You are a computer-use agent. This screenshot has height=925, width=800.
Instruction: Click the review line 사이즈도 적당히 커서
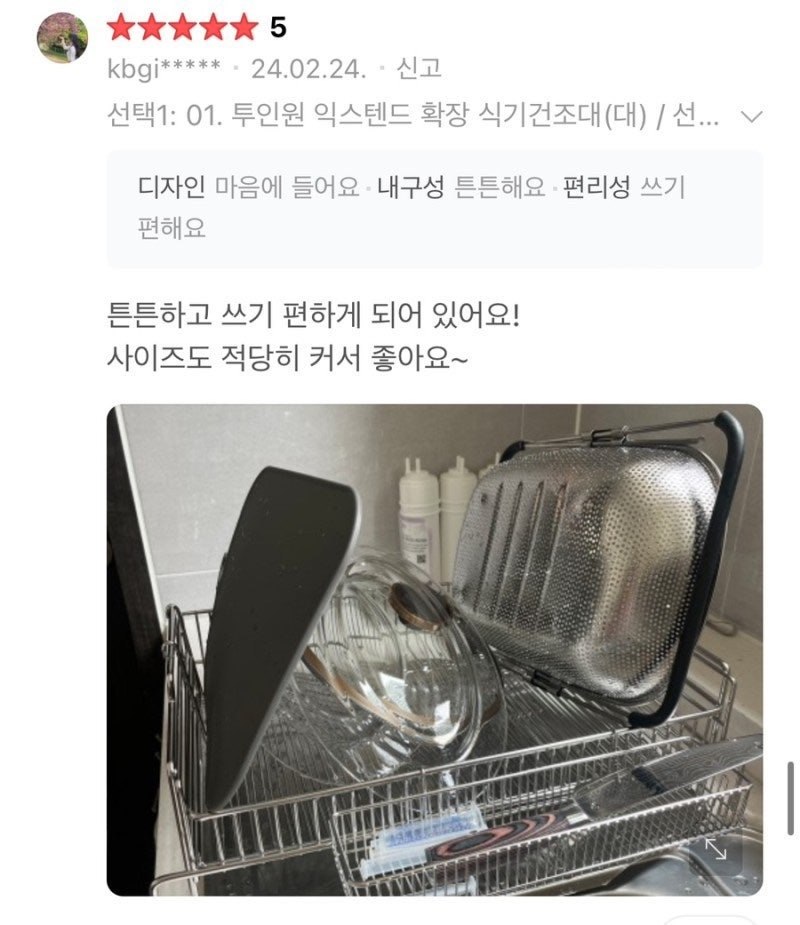pyautogui.click(x=287, y=357)
